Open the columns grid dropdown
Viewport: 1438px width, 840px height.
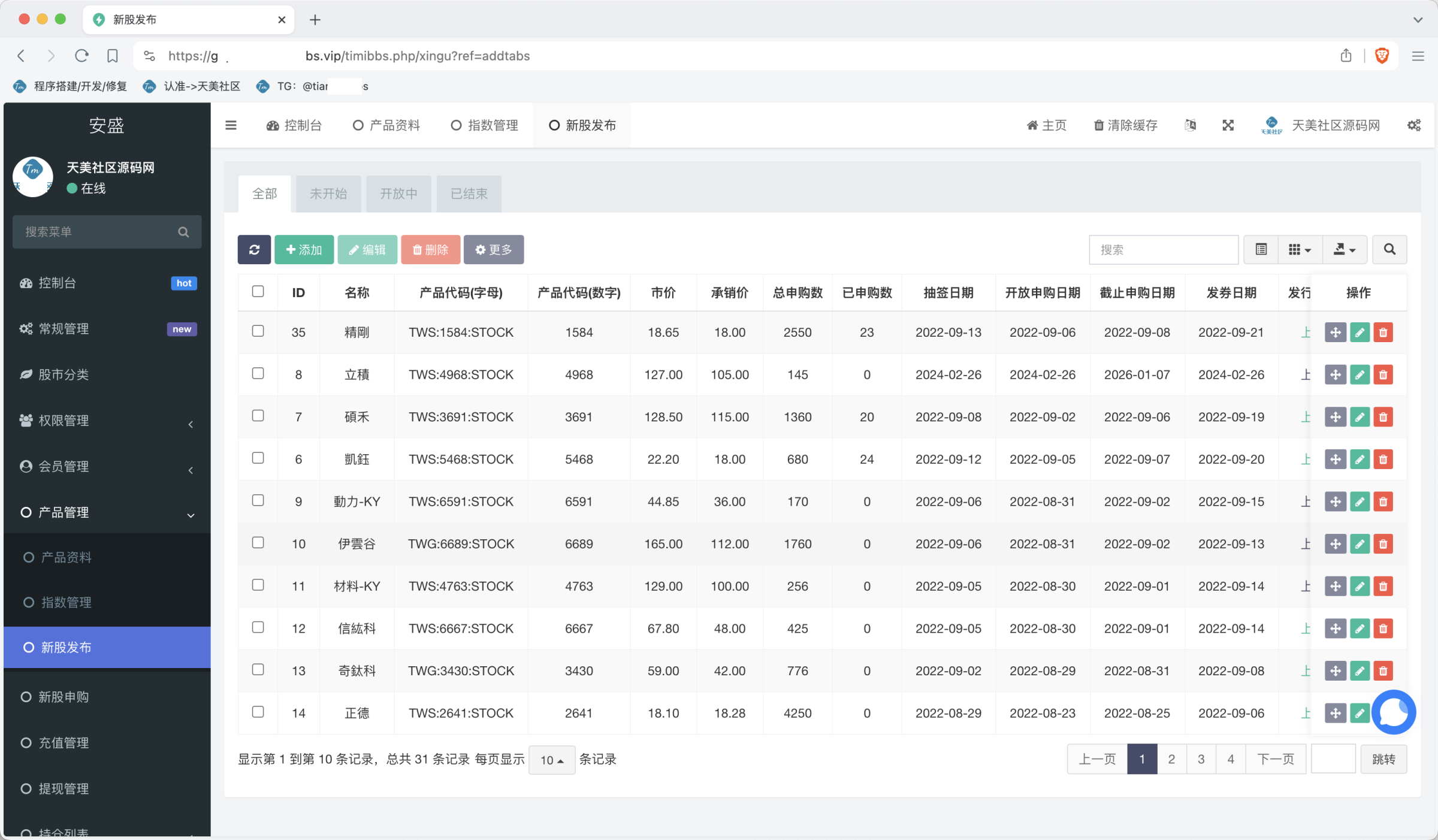tap(1299, 249)
